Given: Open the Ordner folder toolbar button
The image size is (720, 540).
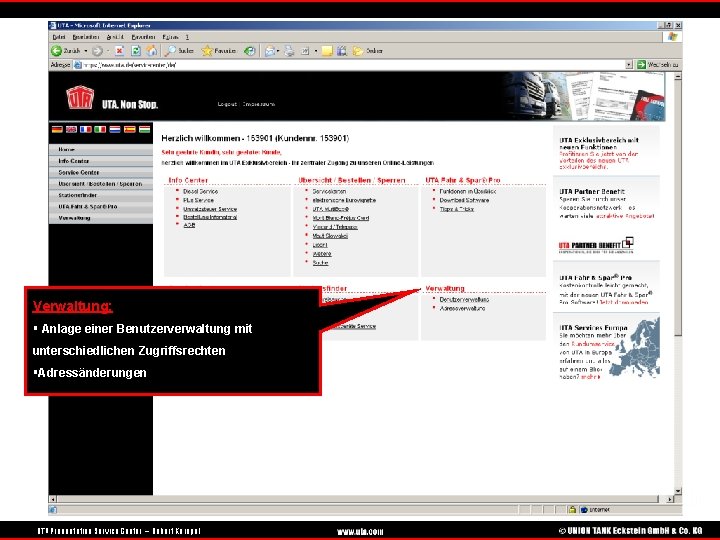Looking at the screenshot, I should tap(367, 51).
